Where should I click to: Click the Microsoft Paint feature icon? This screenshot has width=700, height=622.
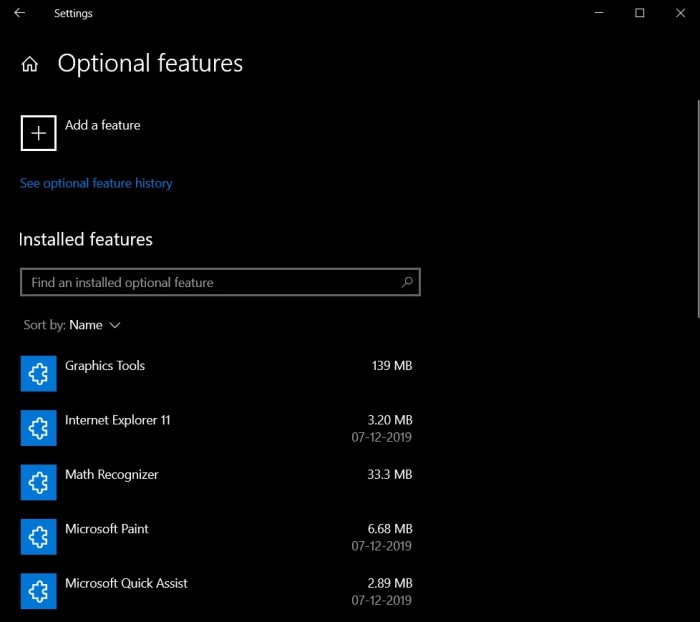tap(38, 537)
